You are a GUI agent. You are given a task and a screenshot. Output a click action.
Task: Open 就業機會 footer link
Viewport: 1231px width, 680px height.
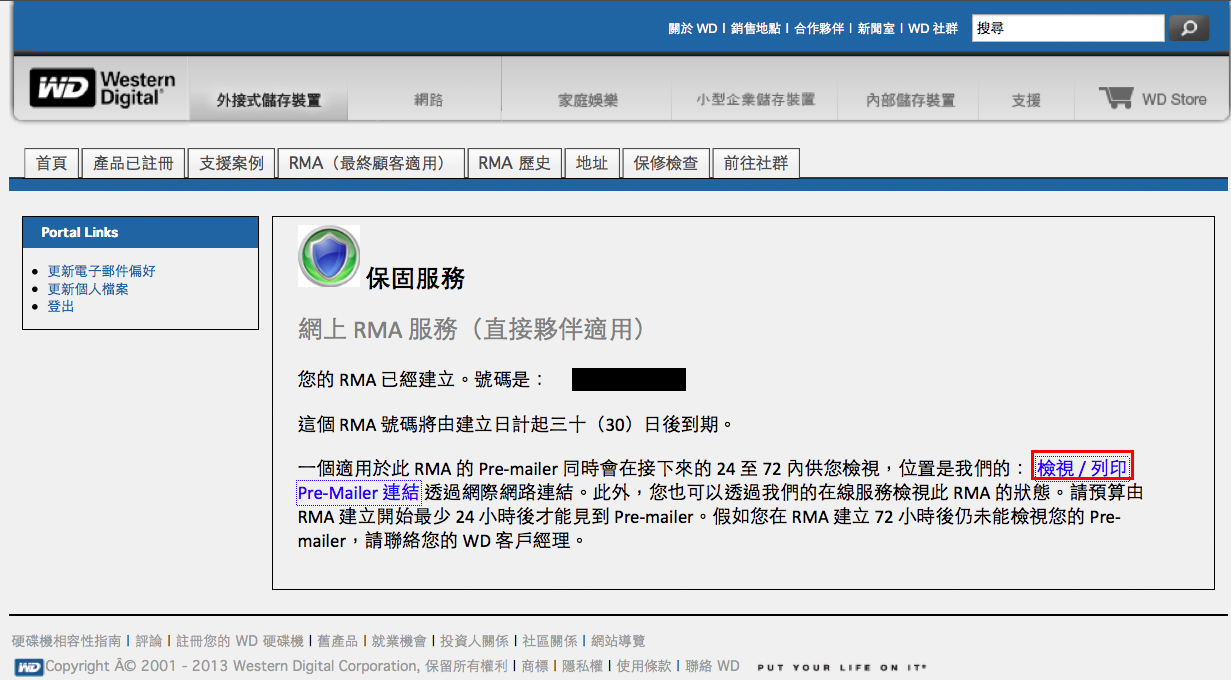tap(398, 641)
